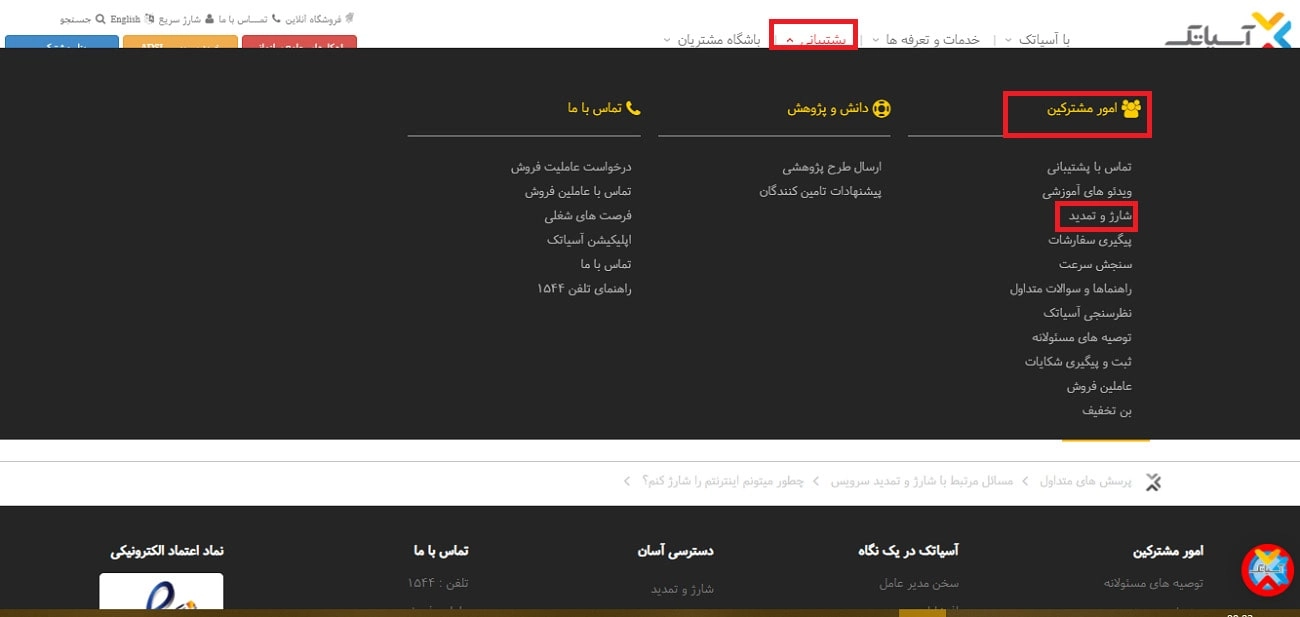1300x617 pixels.
Task: Click the Asiatech X icon near FAQ bar
Action: coord(1153,482)
